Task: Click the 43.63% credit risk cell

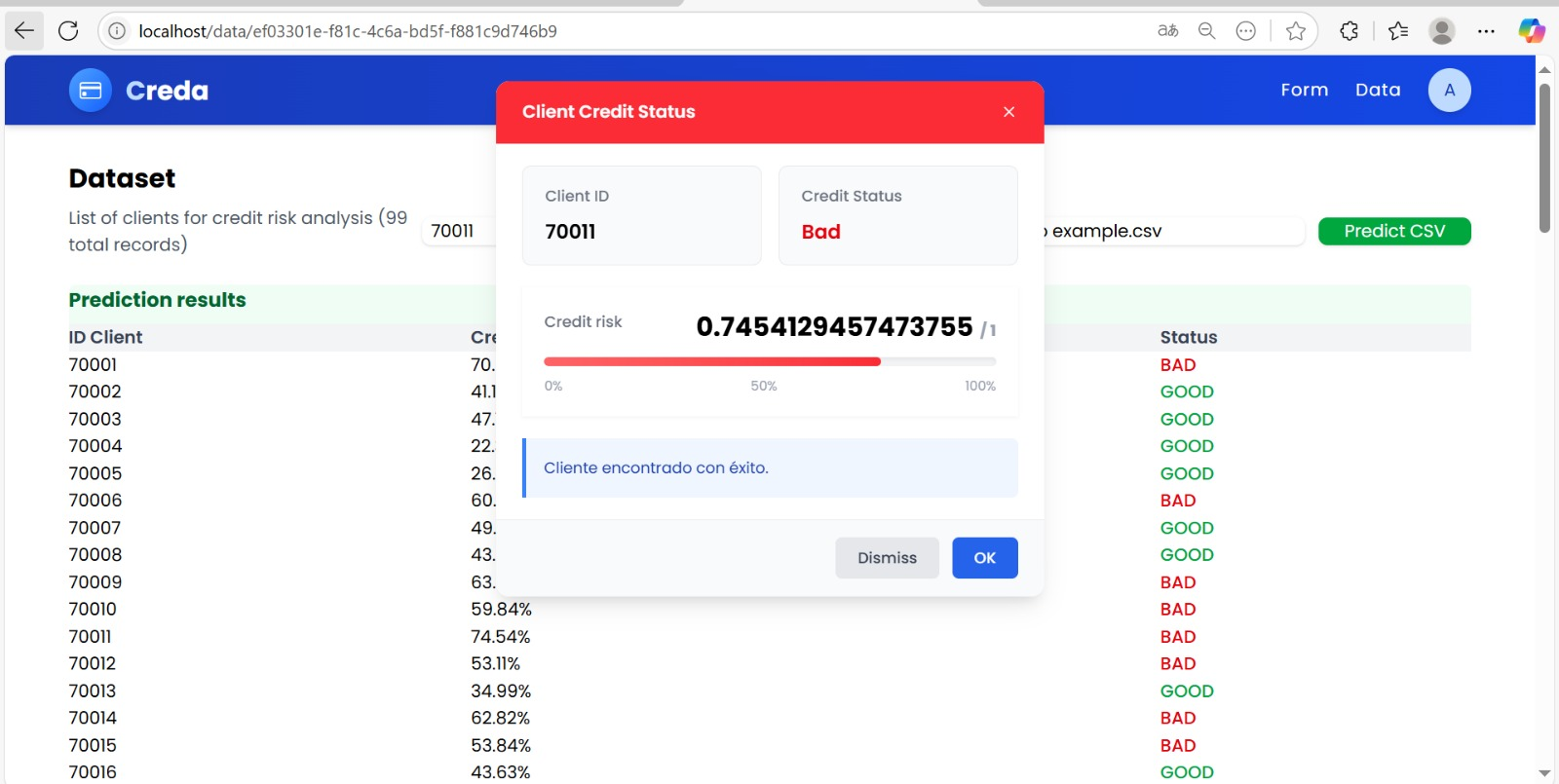Action: click(x=501, y=772)
